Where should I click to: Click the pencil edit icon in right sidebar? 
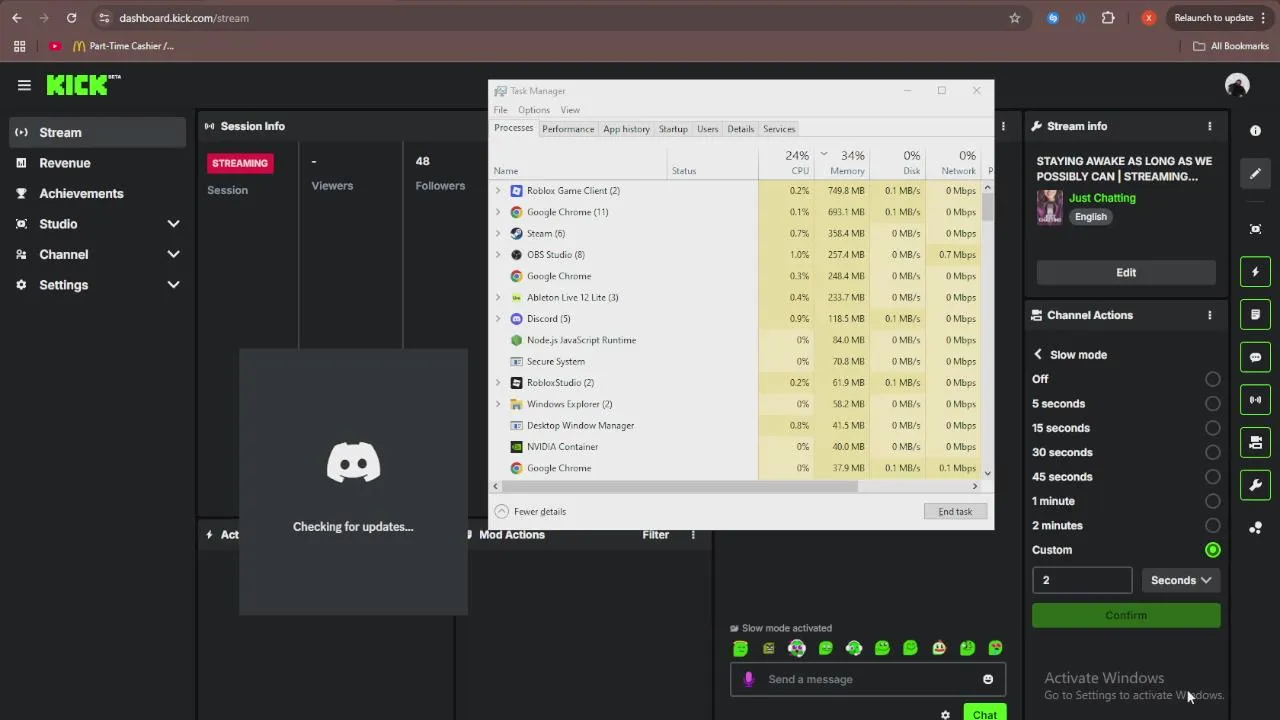[x=1255, y=174]
